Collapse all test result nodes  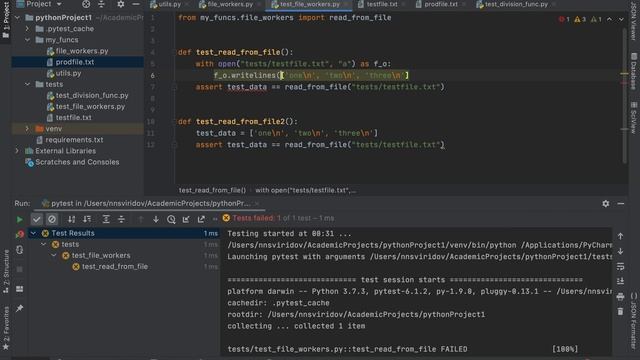[121, 219]
